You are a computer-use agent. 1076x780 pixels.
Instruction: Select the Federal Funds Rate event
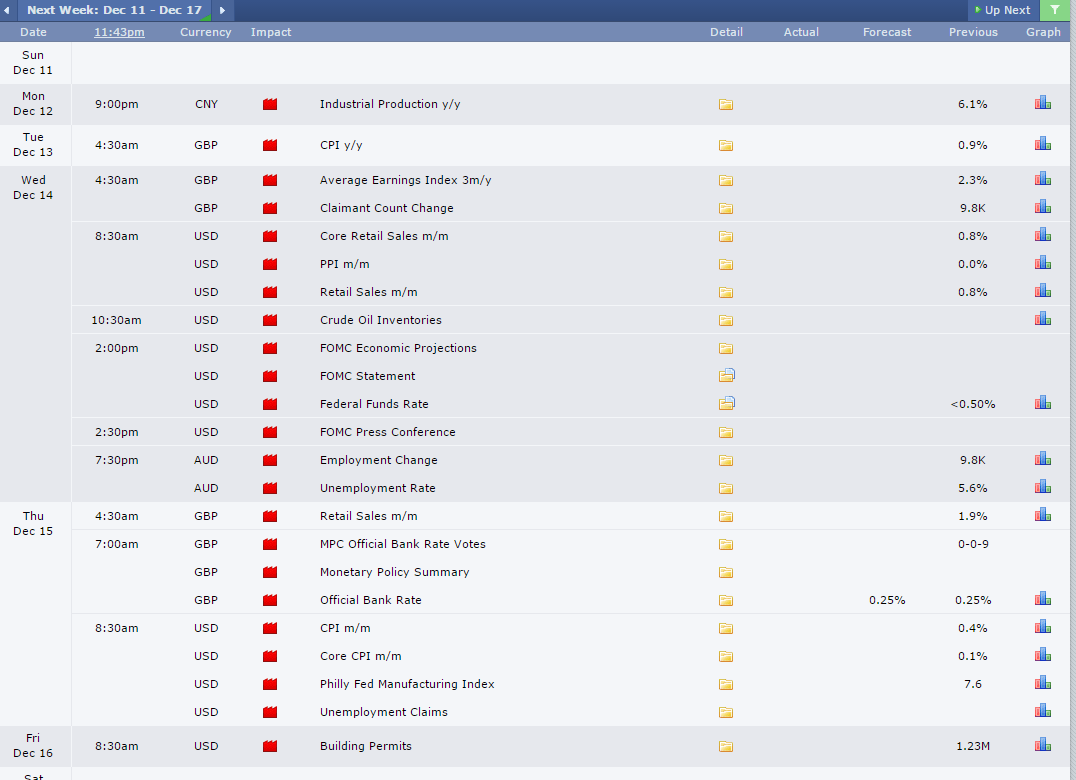click(x=374, y=404)
